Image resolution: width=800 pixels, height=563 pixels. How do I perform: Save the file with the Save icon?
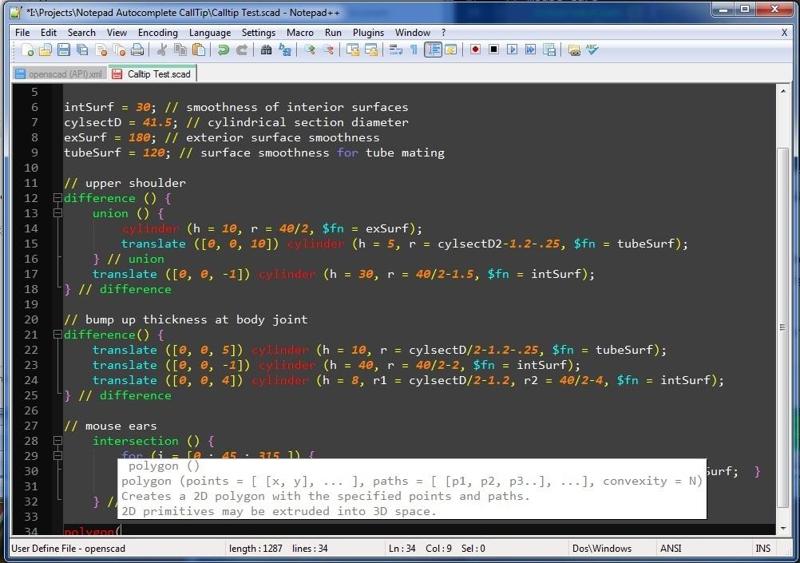[x=63, y=50]
